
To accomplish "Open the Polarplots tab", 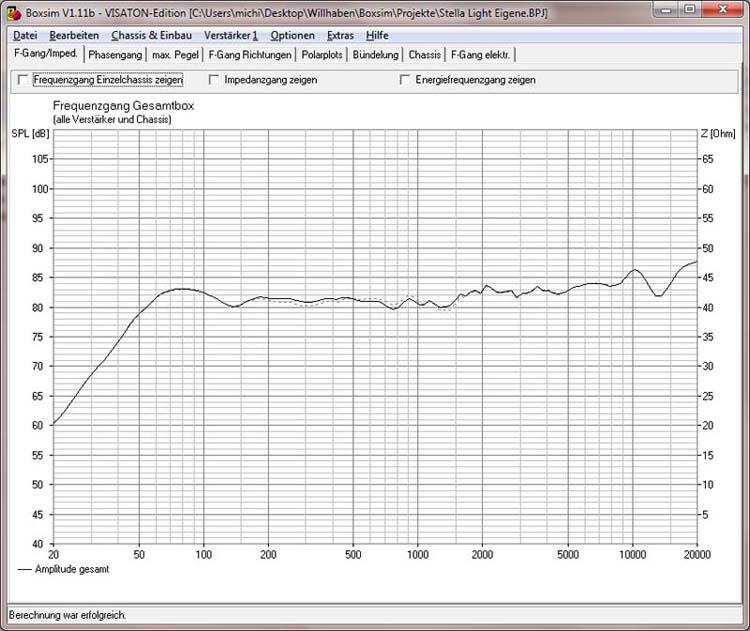I will click(324, 55).
